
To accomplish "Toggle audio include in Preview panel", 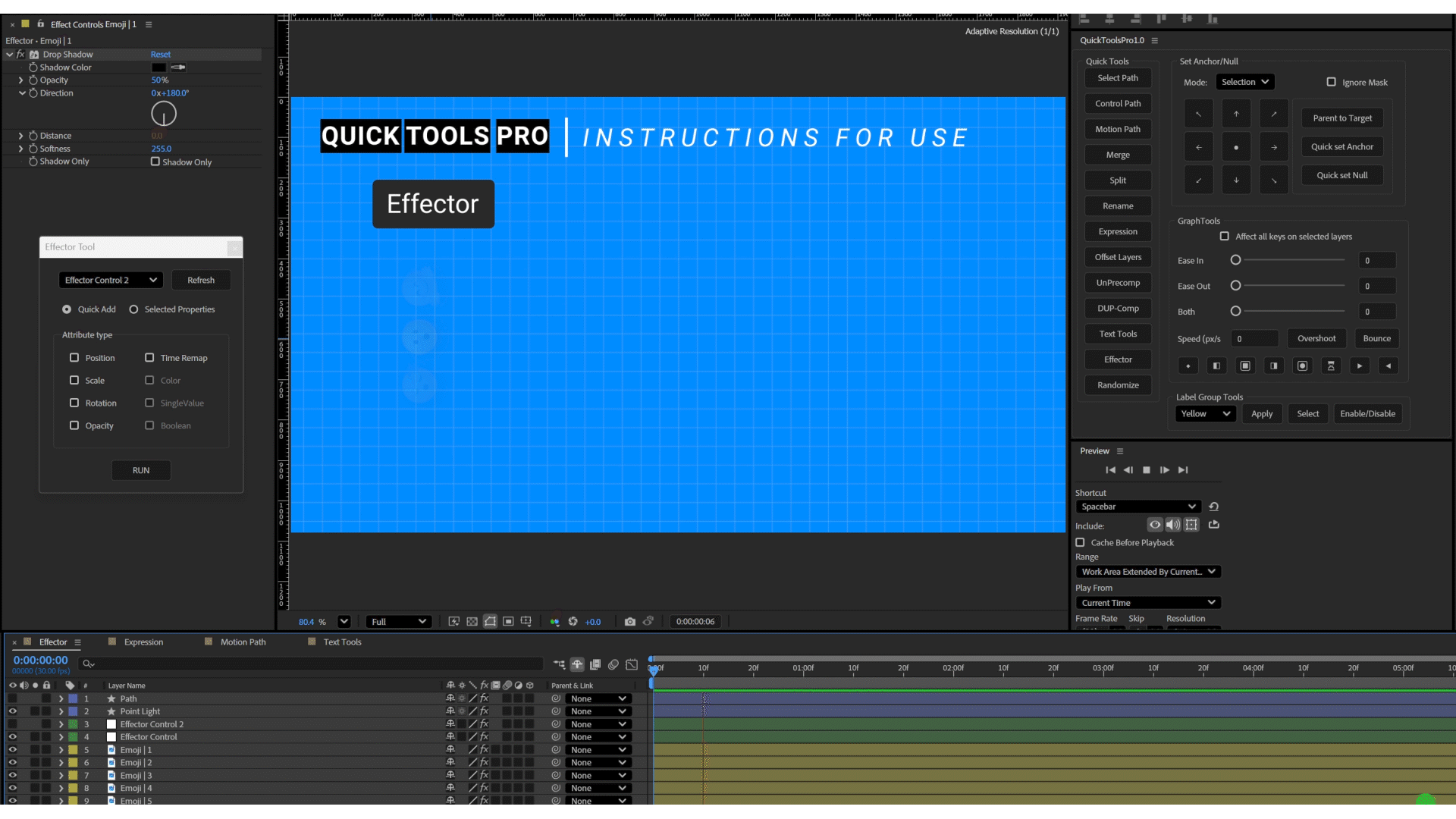I will click(1173, 525).
